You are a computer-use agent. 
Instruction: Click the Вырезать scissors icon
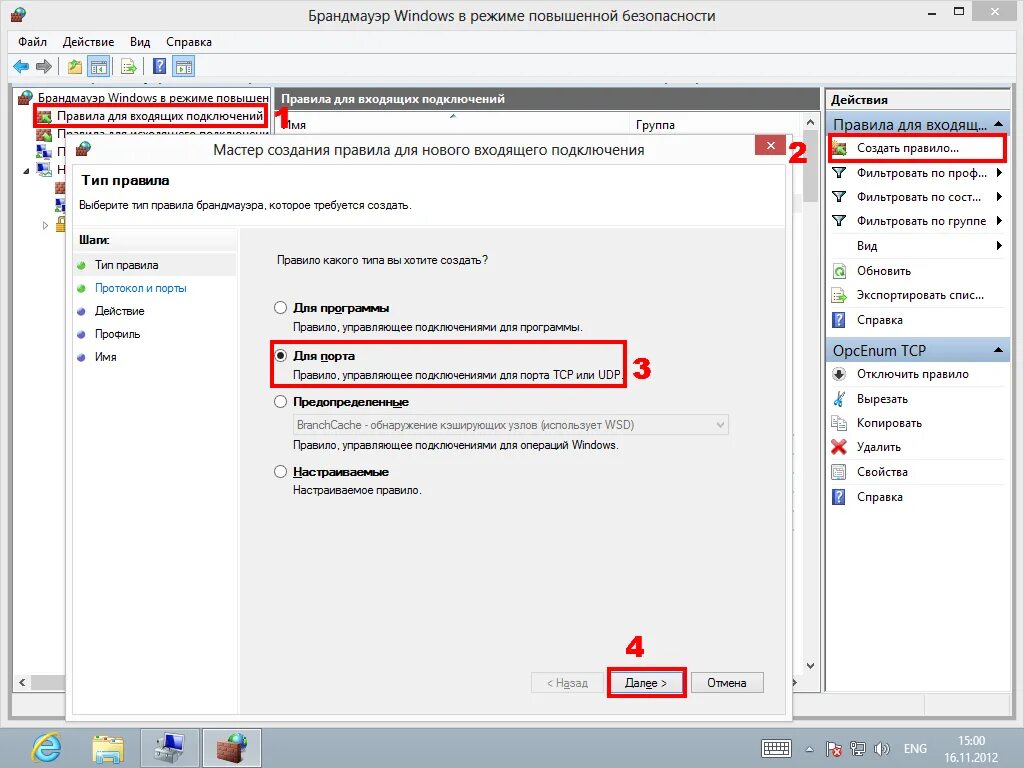tap(839, 399)
